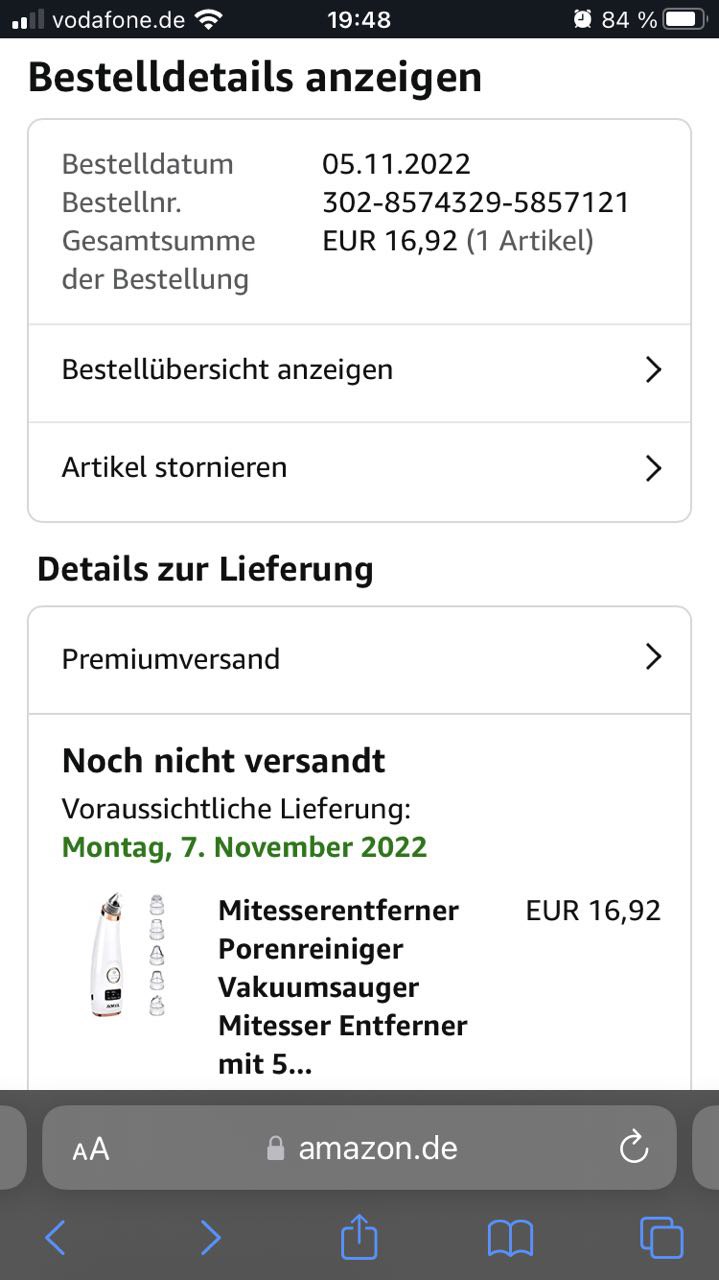This screenshot has width=719, height=1280.
Task: Reload the amazon.de page
Action: (634, 1148)
